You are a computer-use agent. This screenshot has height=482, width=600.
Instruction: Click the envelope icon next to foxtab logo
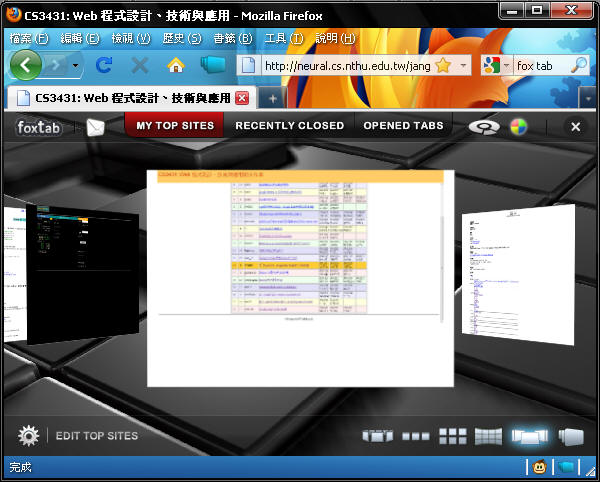tap(95, 127)
